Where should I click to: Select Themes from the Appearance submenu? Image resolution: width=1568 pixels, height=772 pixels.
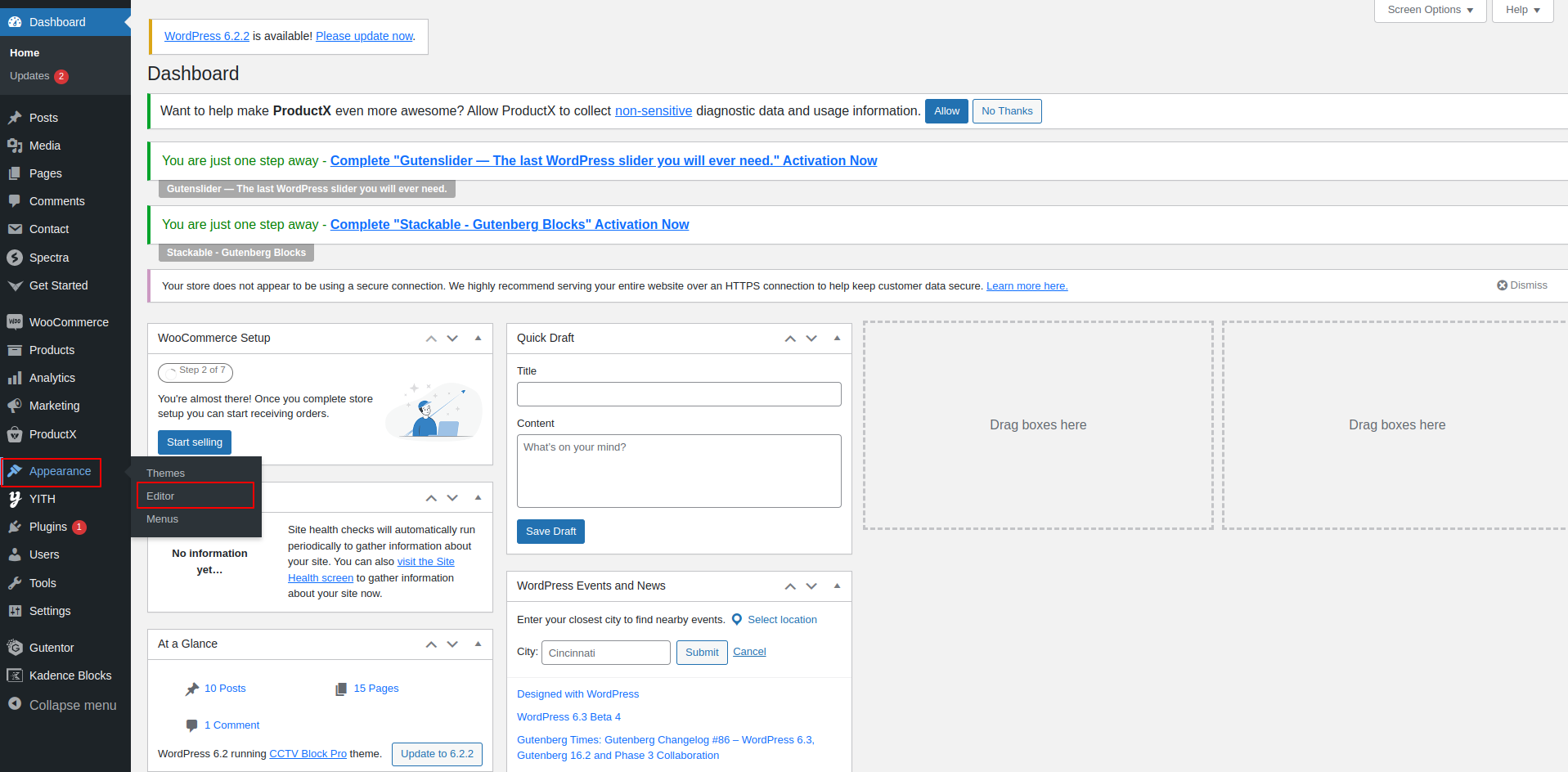165,474
